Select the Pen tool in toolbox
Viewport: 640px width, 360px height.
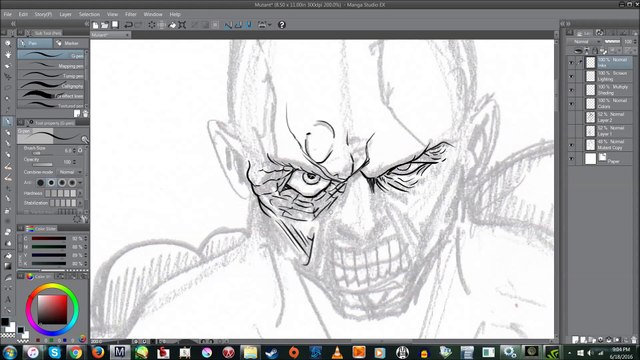pos(8,122)
